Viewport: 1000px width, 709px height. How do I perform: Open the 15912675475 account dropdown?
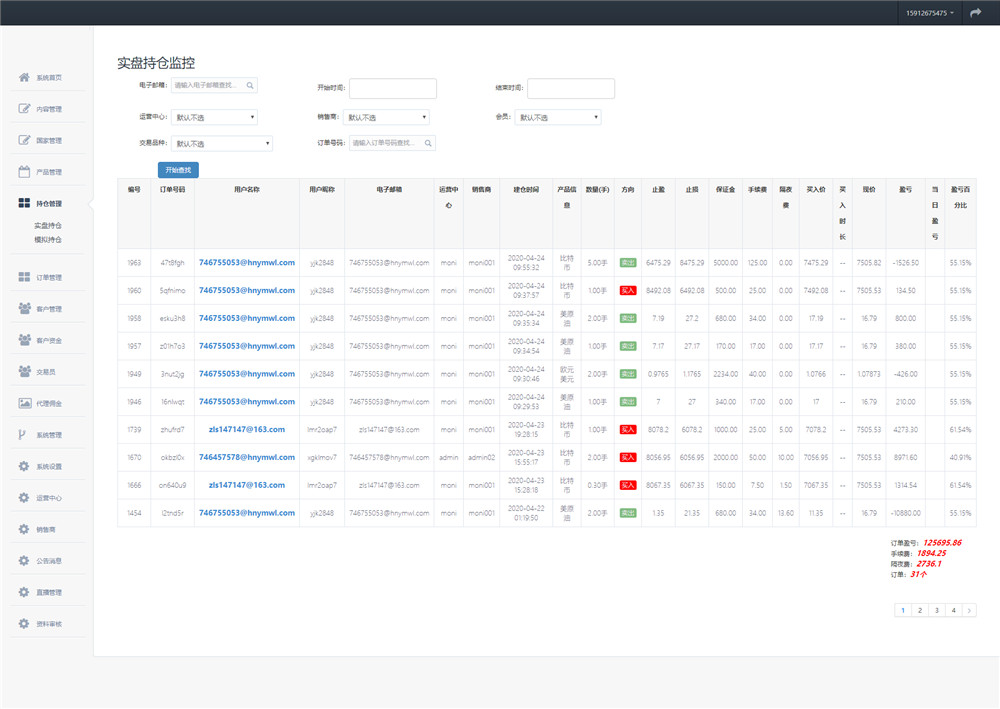click(x=930, y=13)
